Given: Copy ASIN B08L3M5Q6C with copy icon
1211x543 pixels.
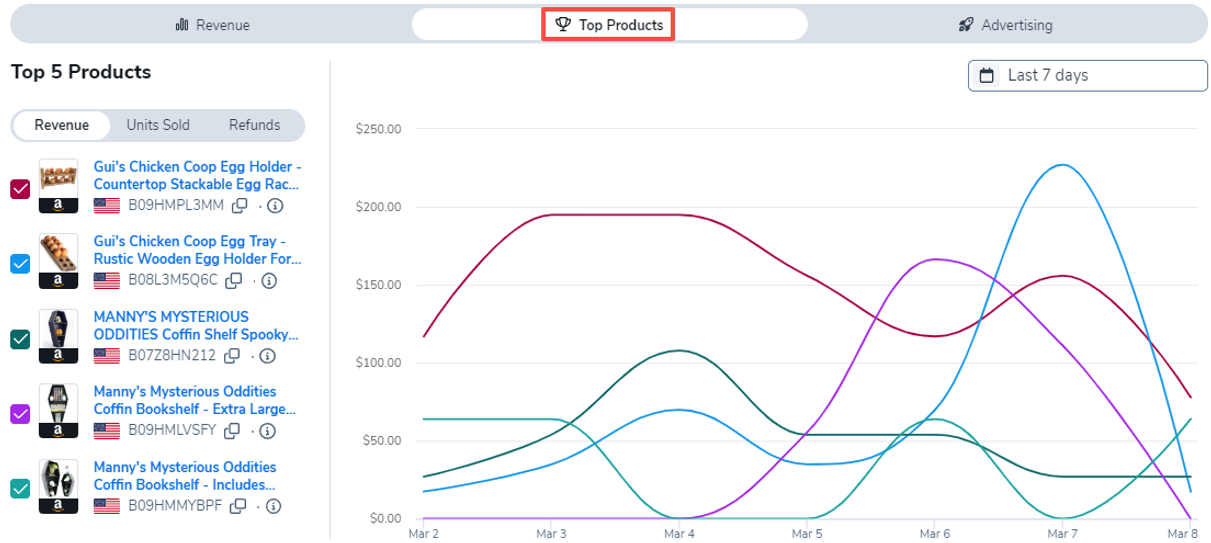Looking at the screenshot, I should (234, 280).
